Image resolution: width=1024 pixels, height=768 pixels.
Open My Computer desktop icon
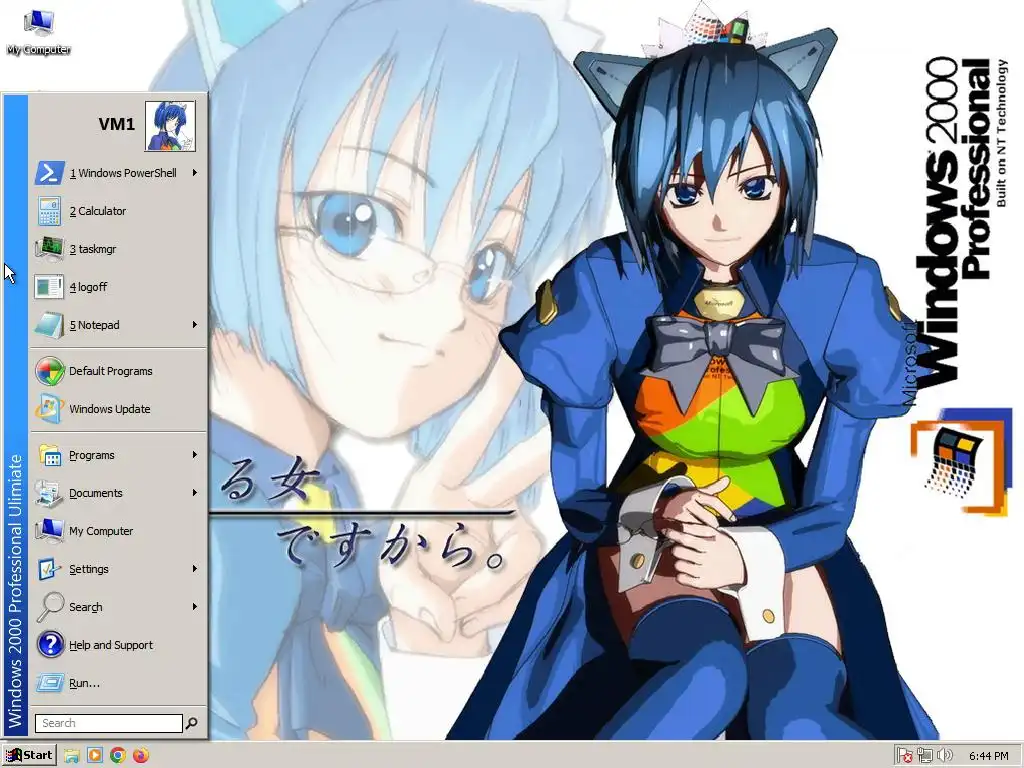pos(38,33)
